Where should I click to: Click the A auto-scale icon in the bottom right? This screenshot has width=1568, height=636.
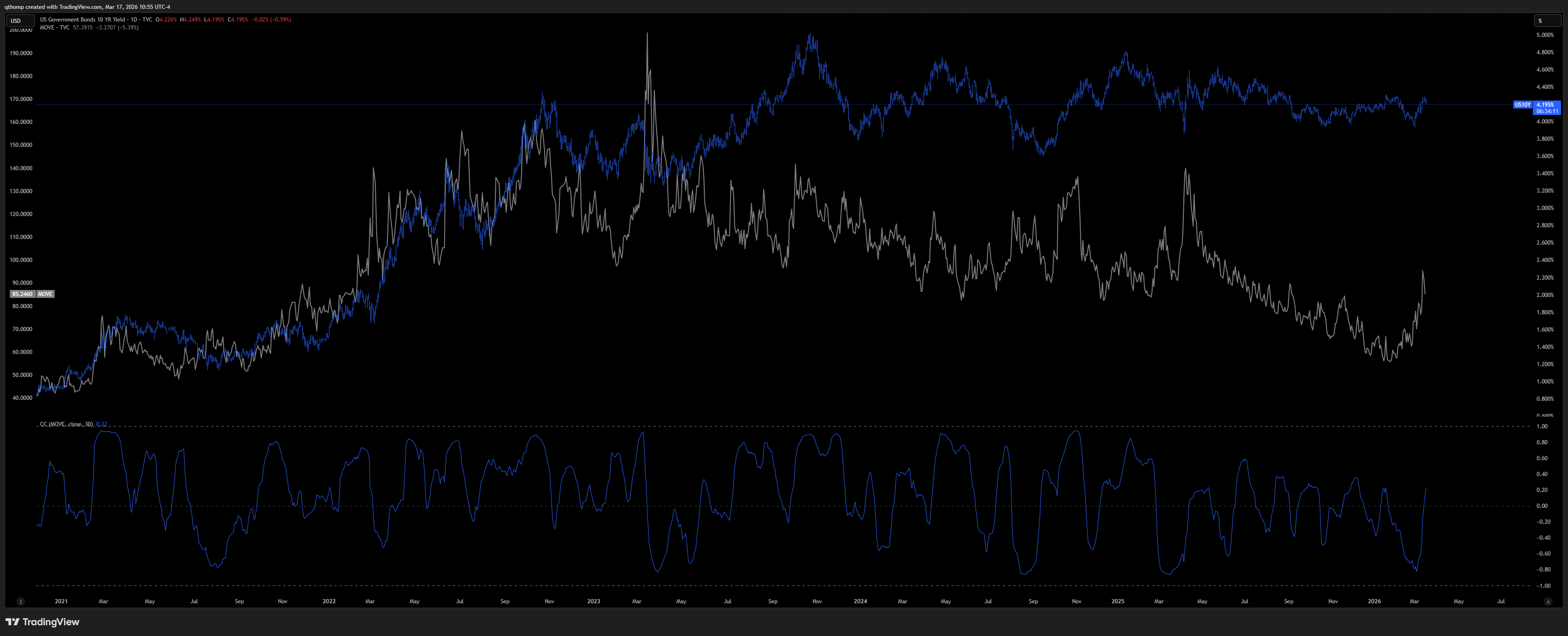click(1548, 601)
